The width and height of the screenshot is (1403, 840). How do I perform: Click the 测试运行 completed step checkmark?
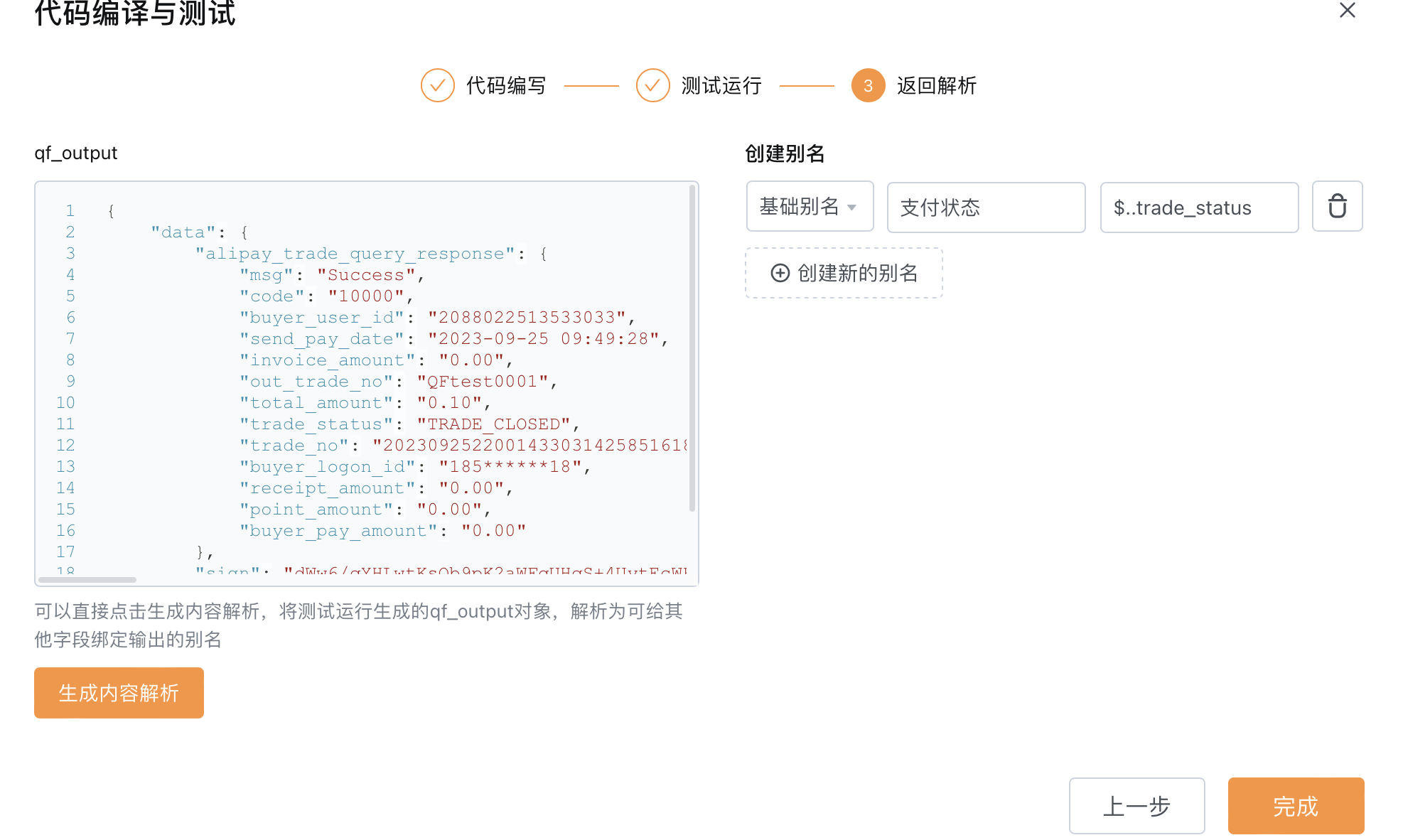653,86
